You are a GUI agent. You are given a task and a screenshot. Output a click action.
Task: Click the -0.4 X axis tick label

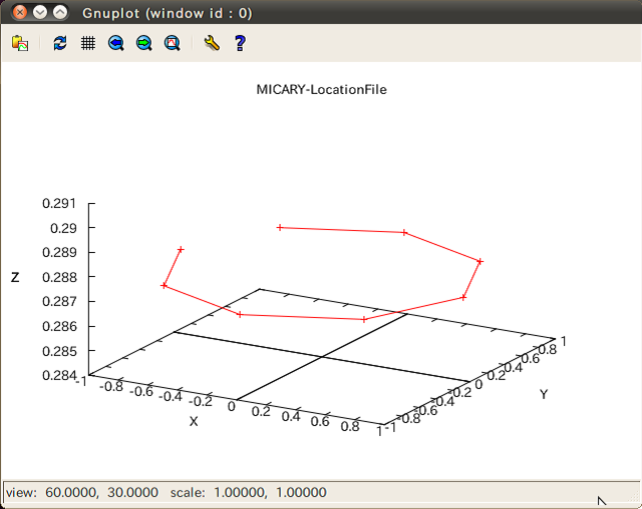coord(170,396)
